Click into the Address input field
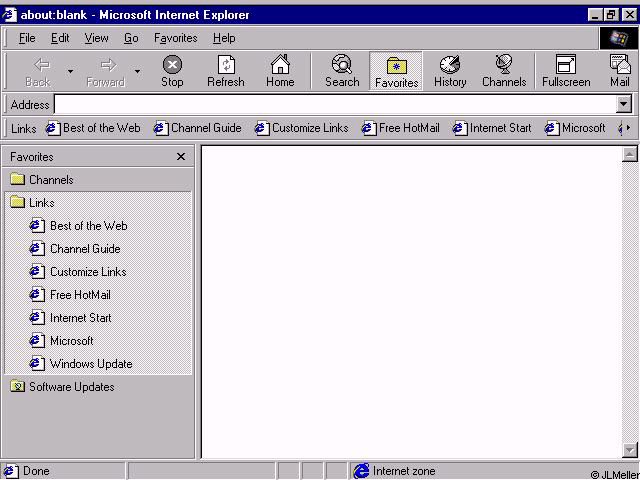 coord(335,104)
